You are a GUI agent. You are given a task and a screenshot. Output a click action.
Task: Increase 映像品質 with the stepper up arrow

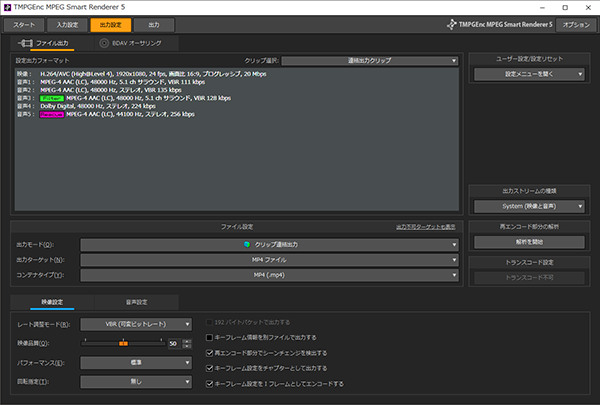187,341
